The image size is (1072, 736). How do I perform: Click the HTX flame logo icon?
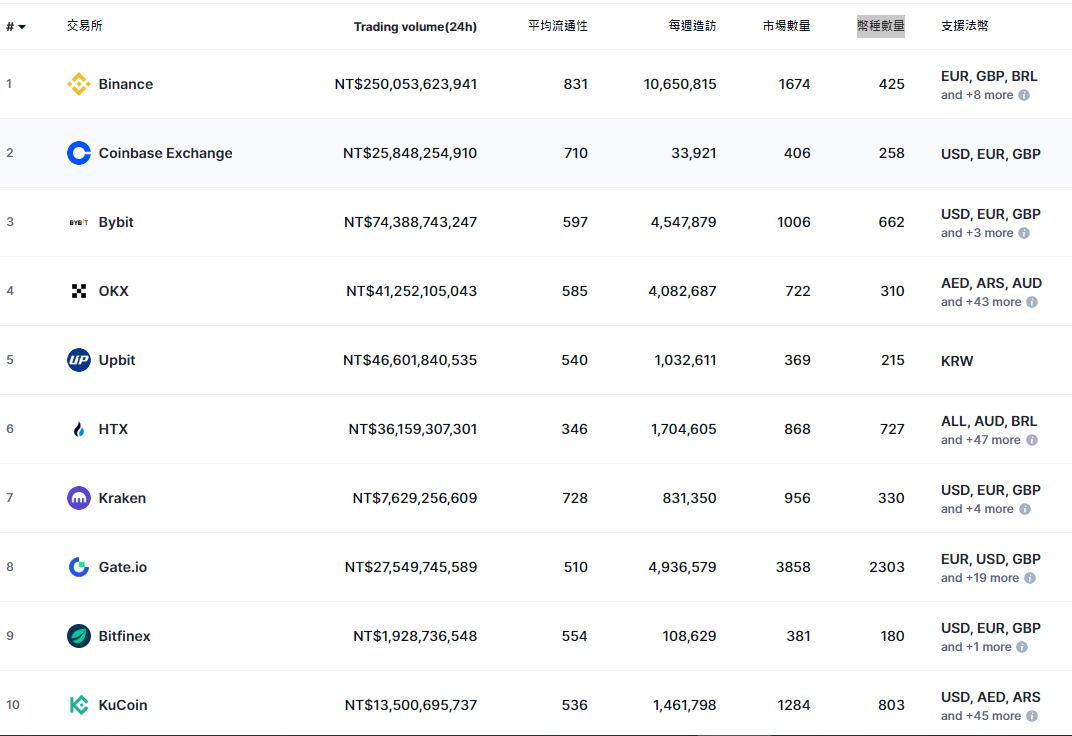tap(79, 429)
